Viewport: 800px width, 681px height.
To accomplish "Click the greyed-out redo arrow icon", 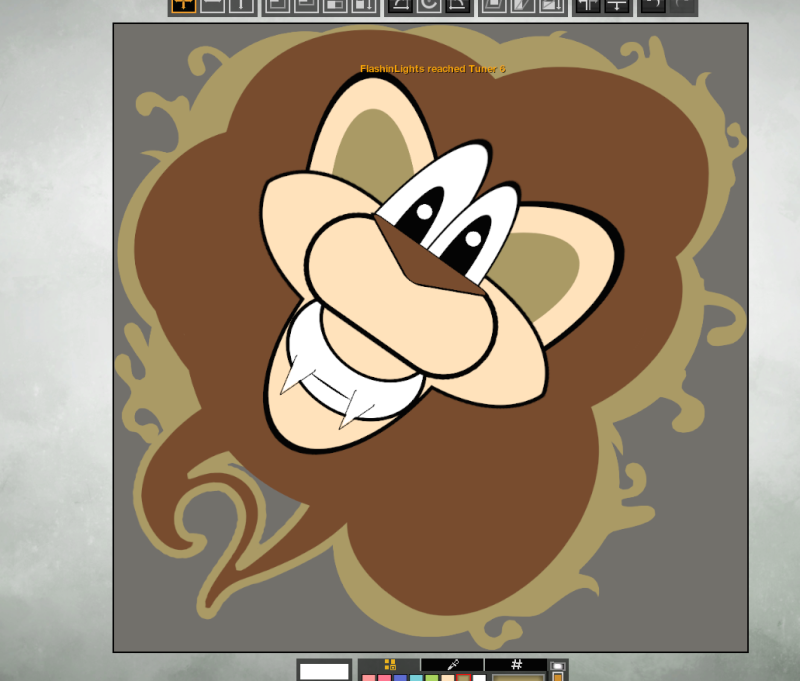I will [x=682, y=5].
